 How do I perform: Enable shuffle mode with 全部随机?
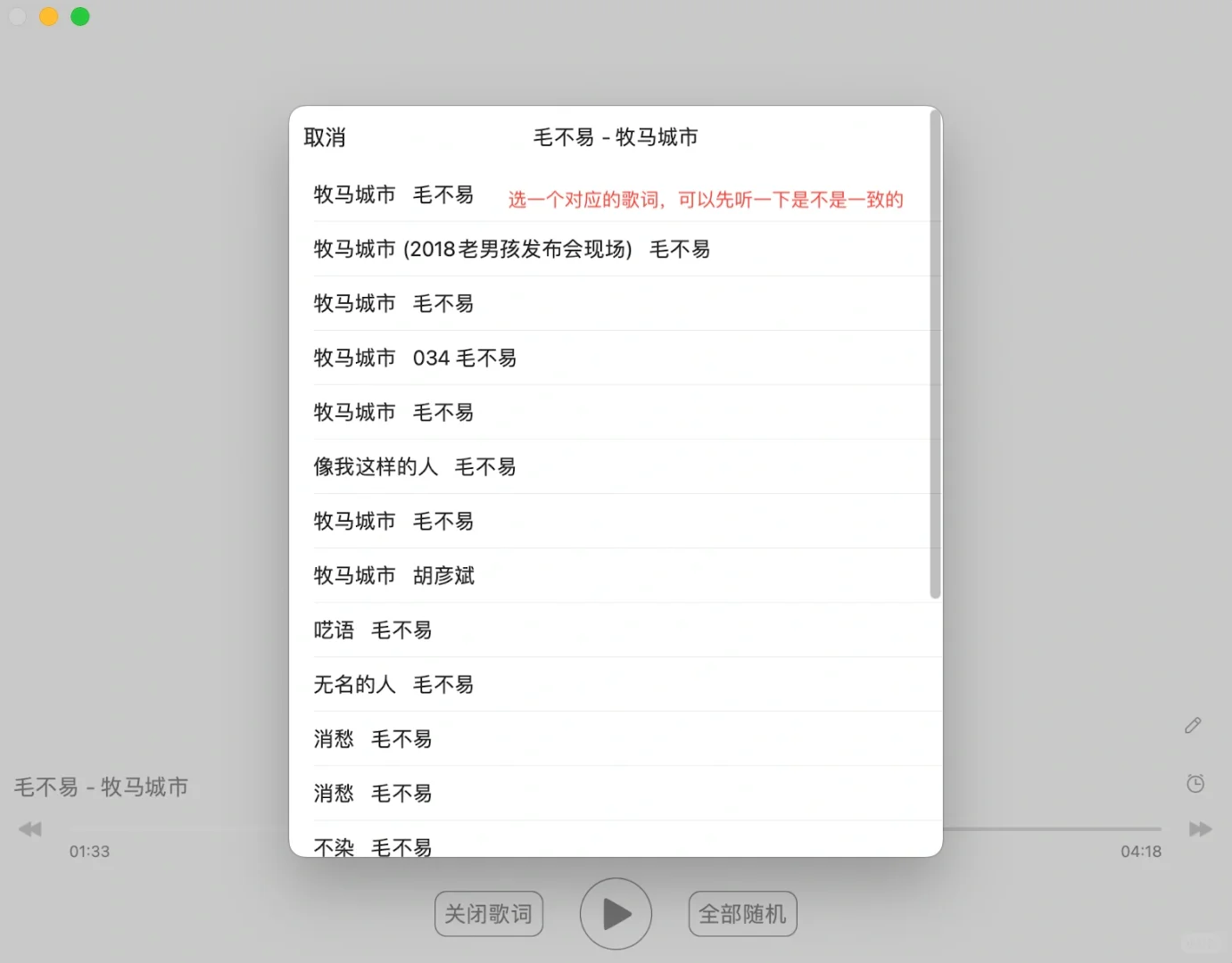742,913
